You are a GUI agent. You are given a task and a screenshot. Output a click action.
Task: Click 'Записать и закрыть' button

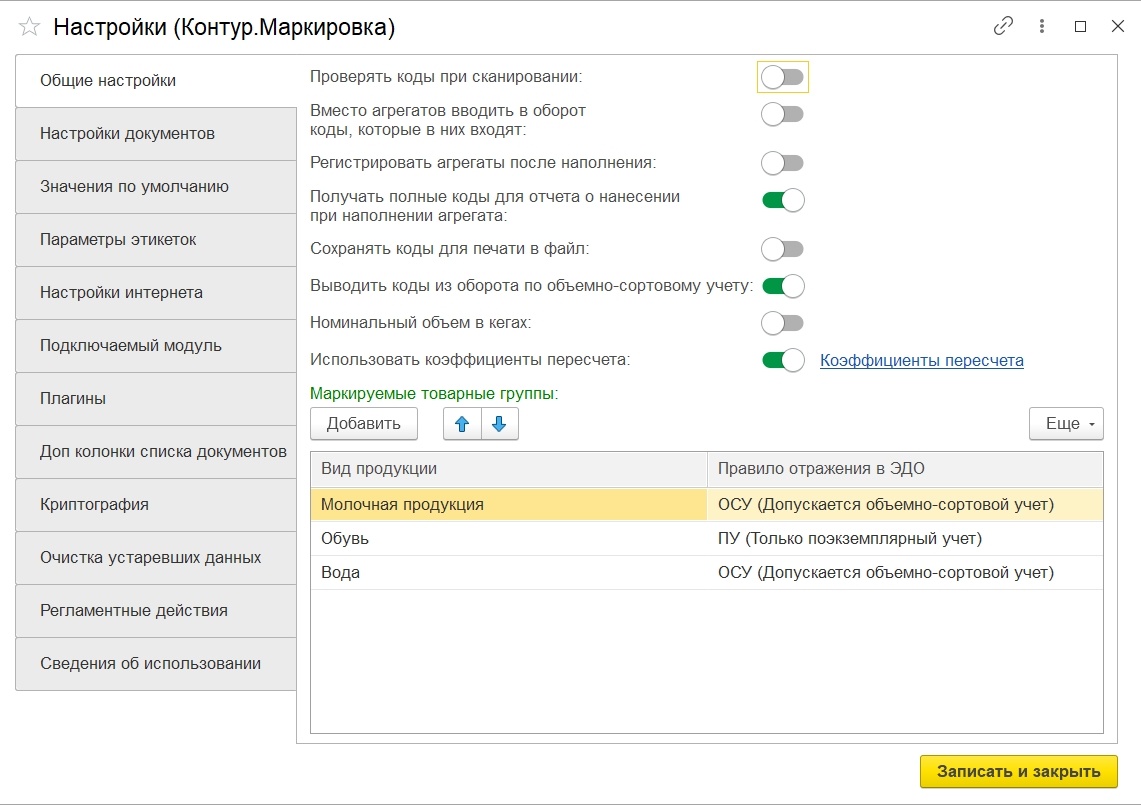tap(1019, 772)
